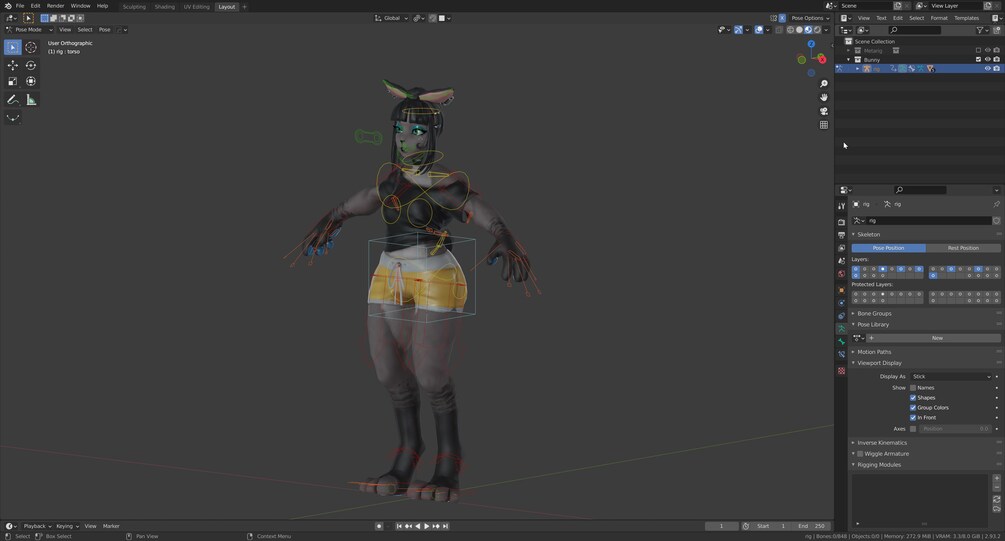Switch to the Sculpting workspace tab
1005x541 pixels.
coord(134,6)
